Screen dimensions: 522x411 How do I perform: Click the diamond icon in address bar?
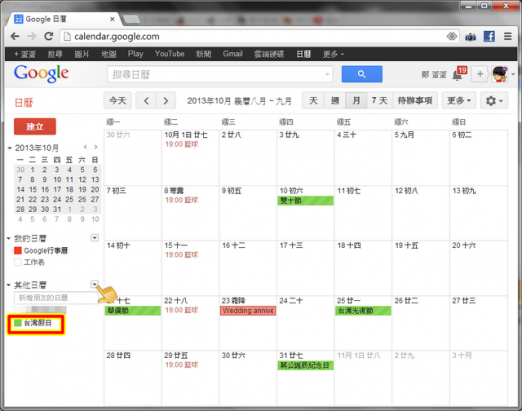pyautogui.click(x=452, y=36)
